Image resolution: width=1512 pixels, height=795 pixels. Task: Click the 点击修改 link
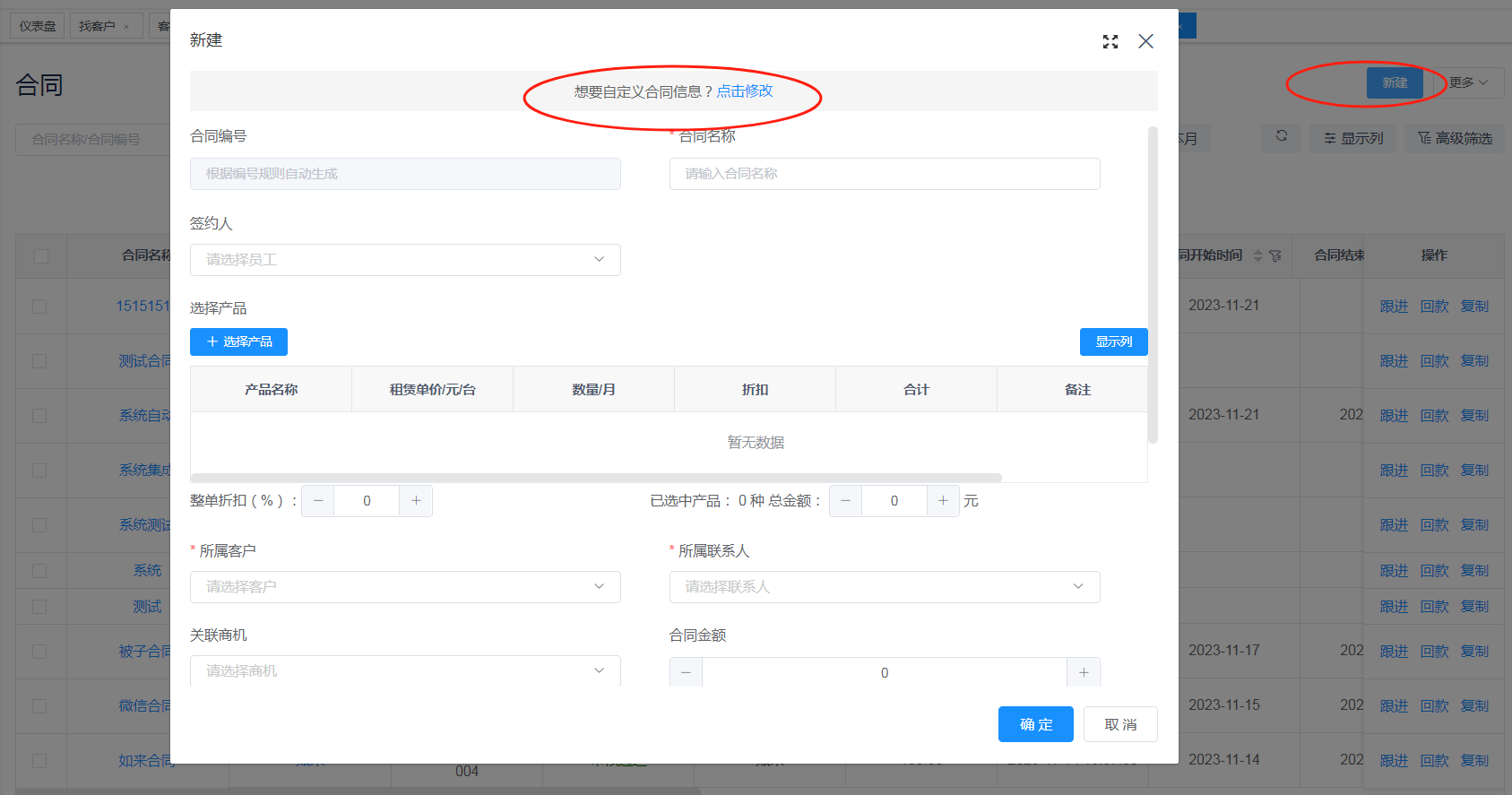point(745,91)
